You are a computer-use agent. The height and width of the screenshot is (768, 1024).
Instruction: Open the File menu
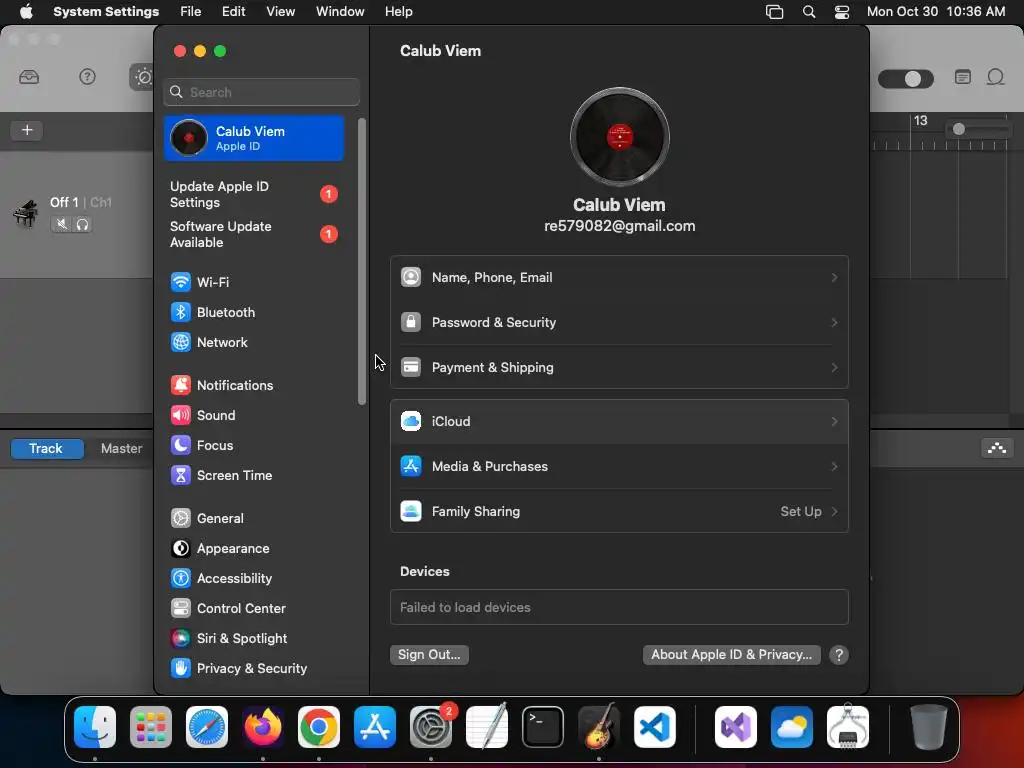[x=191, y=12]
